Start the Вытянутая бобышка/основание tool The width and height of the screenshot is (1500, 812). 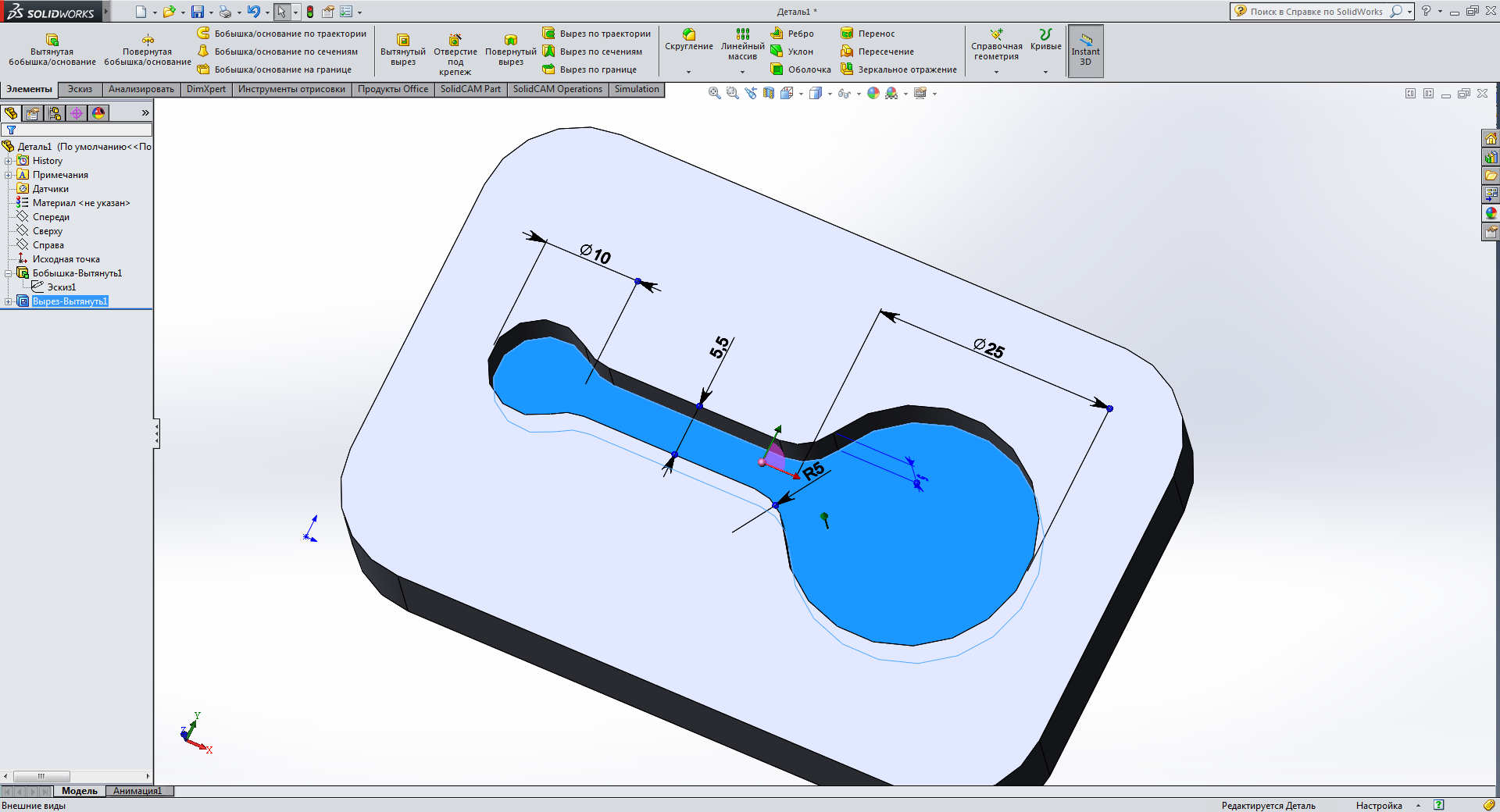click(x=52, y=50)
